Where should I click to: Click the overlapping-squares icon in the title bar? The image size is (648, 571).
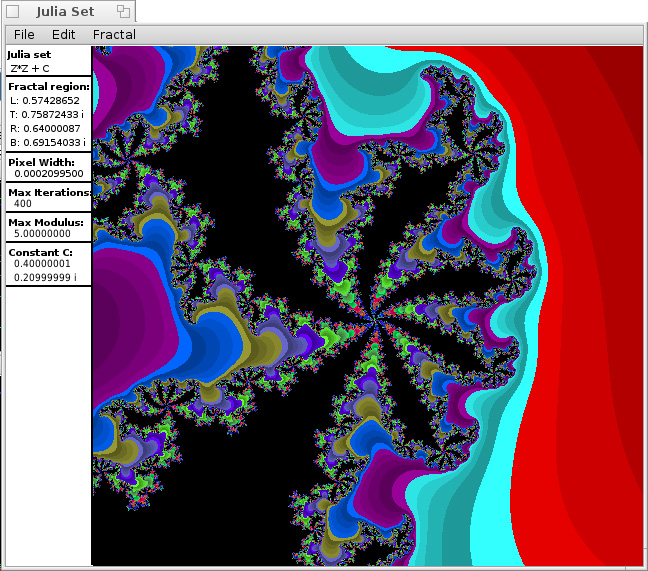[123, 12]
